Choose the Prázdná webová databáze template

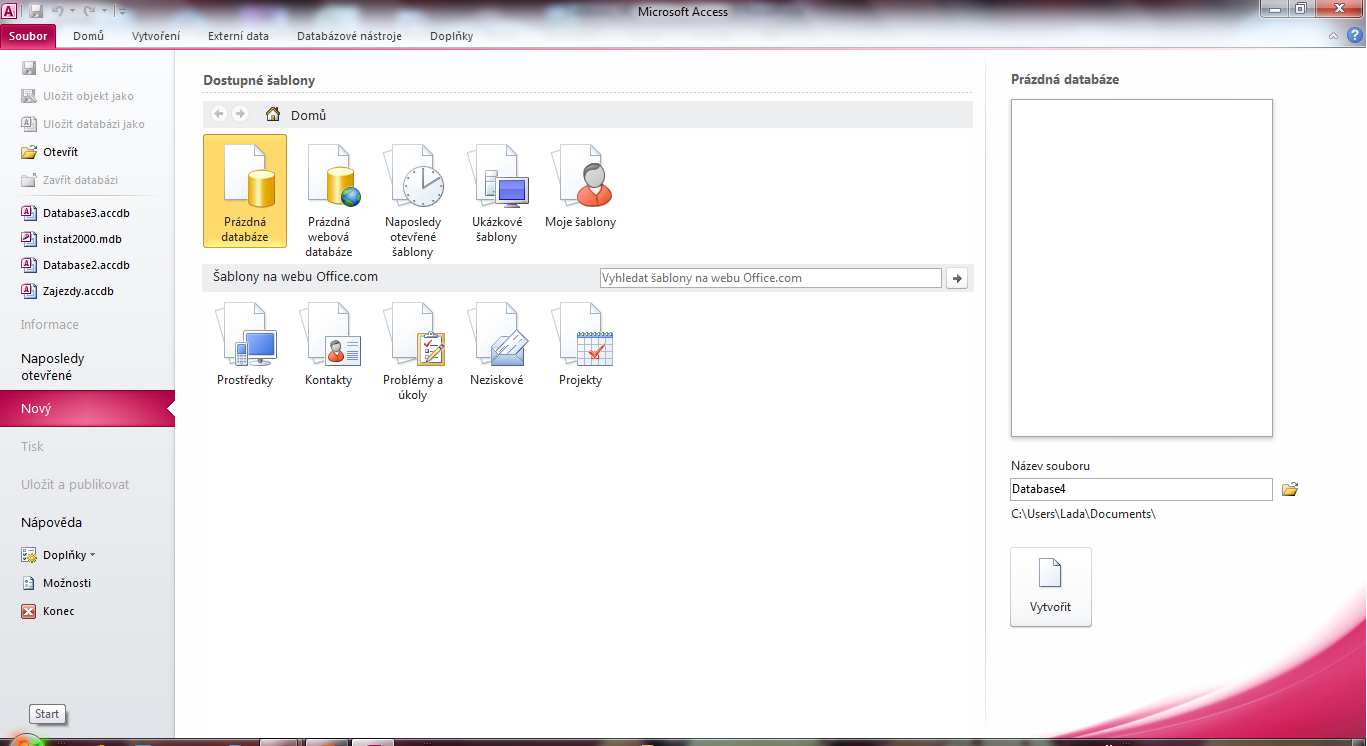(x=329, y=200)
